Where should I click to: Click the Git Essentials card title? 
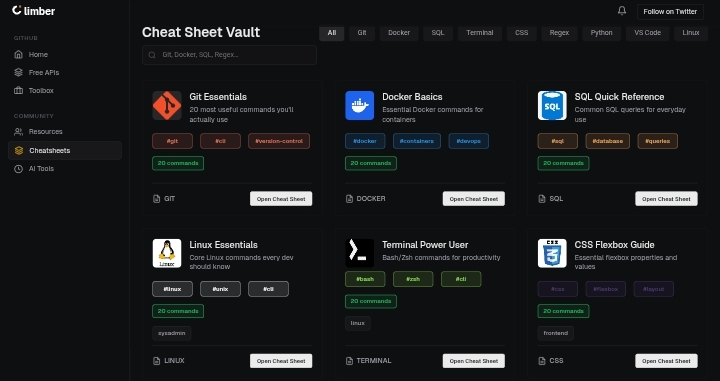[x=218, y=97]
